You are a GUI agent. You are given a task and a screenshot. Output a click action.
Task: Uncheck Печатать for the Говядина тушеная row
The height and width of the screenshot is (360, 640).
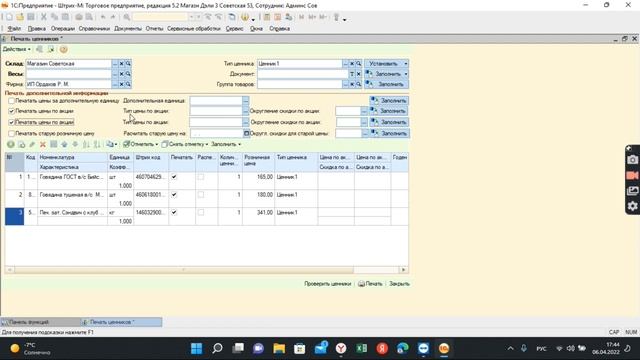[174, 195]
